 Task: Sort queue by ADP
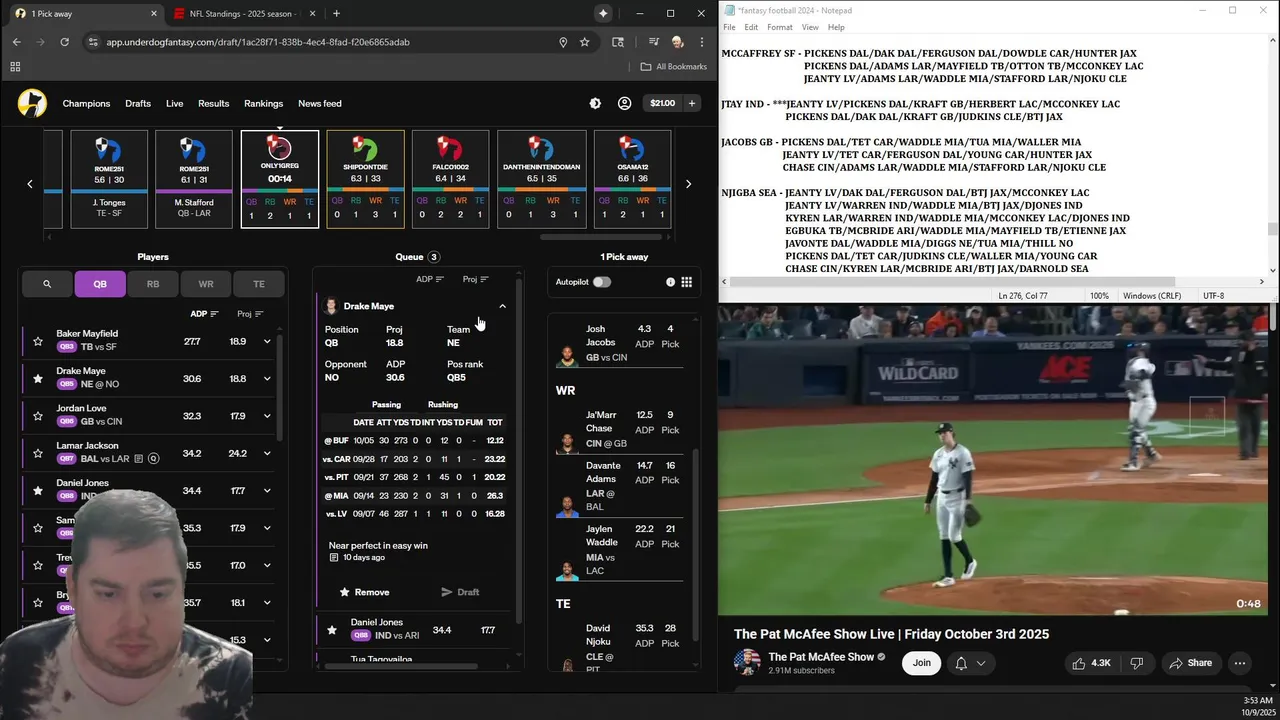coord(430,279)
